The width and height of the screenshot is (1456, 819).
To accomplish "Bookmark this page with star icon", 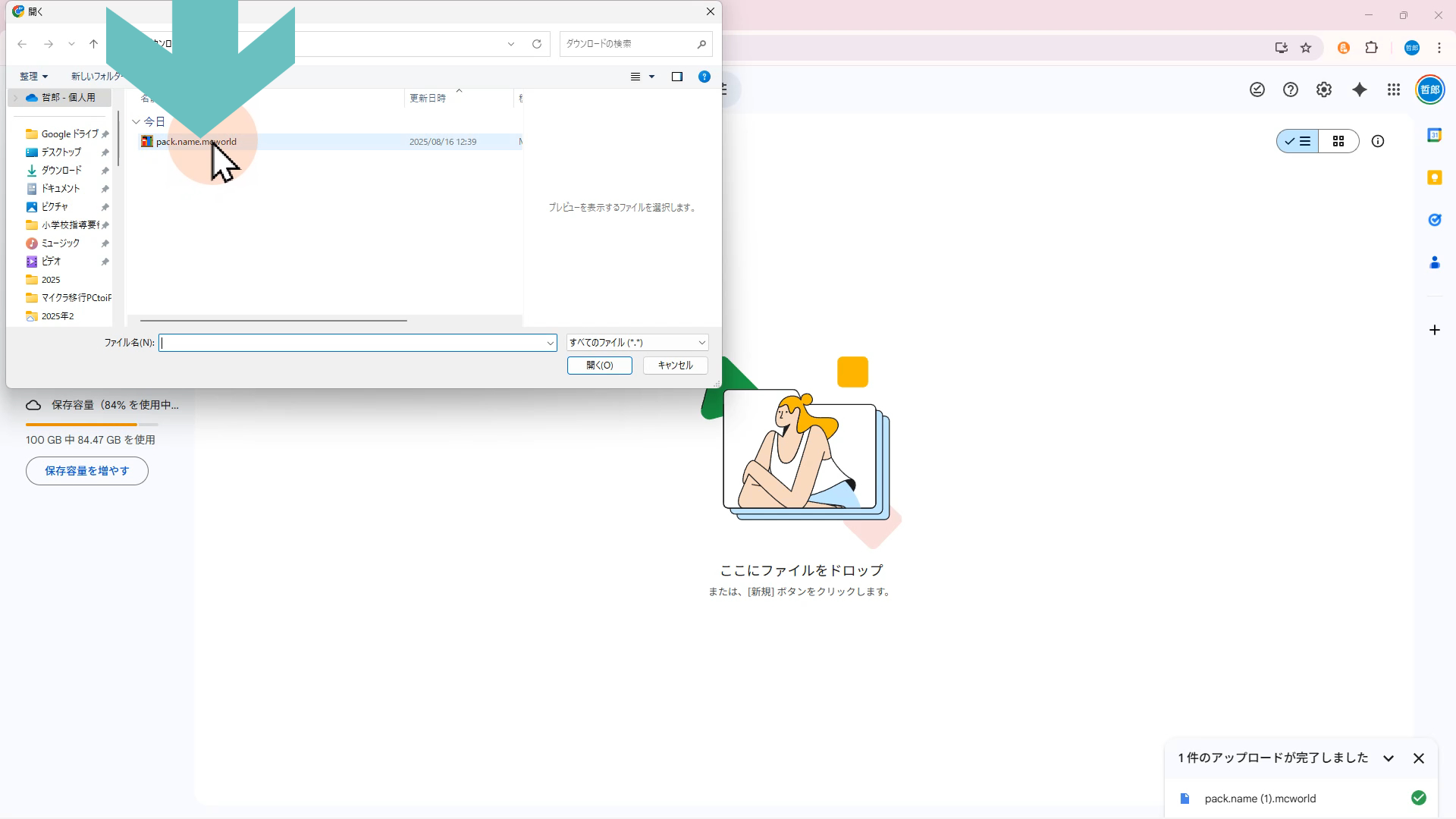I will pos(1306,48).
